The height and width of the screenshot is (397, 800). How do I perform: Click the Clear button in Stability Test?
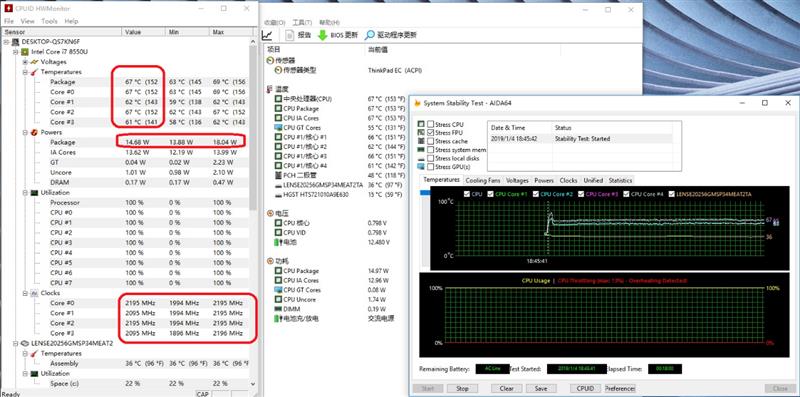click(507, 388)
